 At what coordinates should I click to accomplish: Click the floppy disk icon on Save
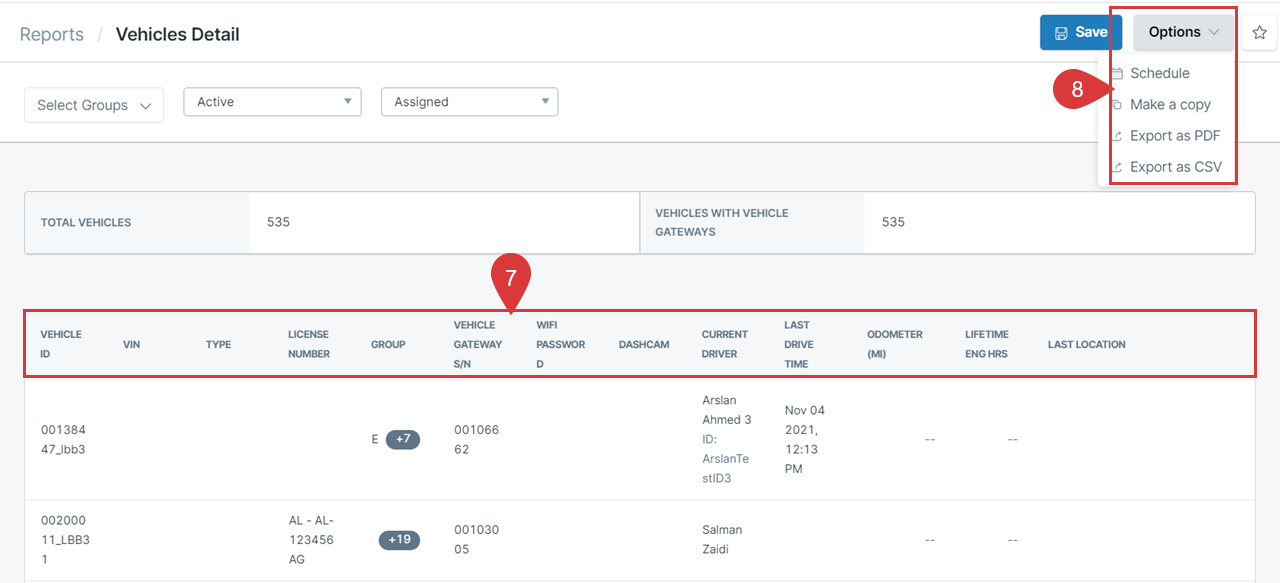[x=1061, y=33]
